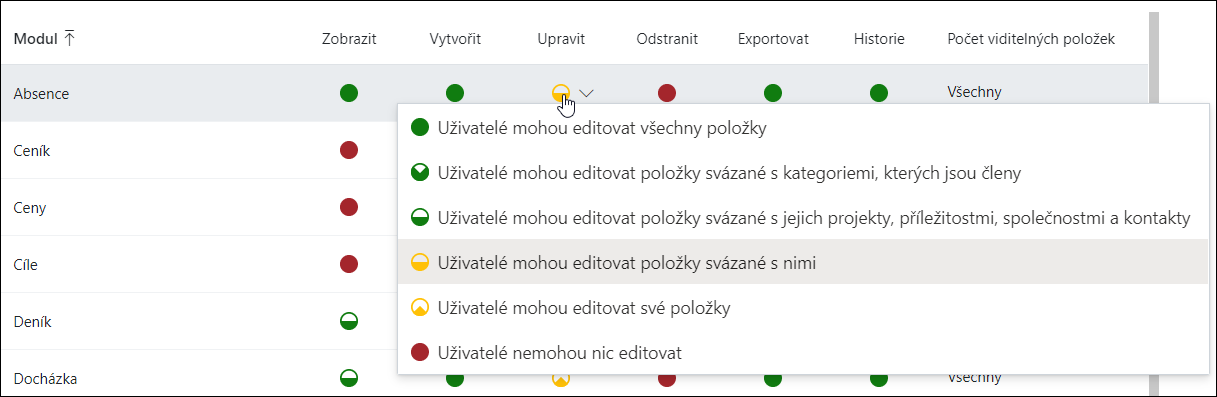Click the half-green Zobrazit circle for Docházka

349,378
